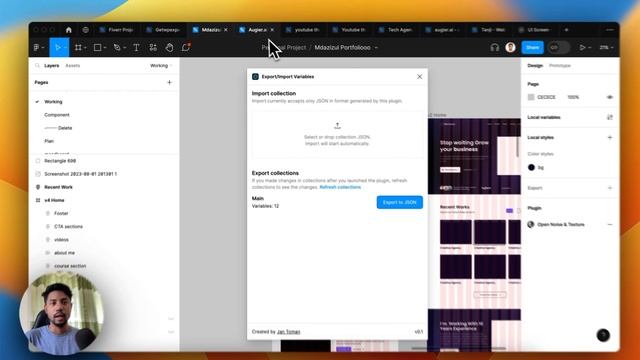Click the page background color swatch

click(531, 97)
